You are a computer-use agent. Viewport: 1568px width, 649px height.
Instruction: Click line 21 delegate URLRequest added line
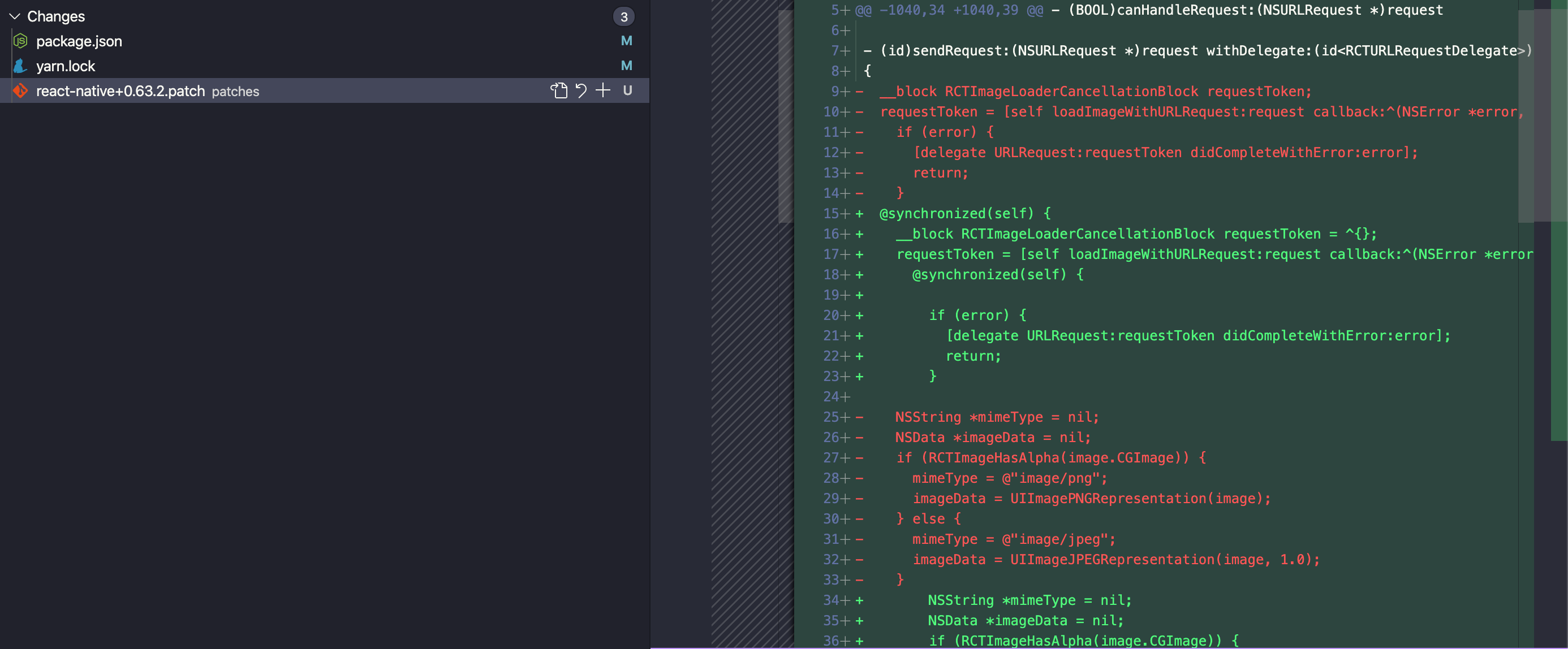pos(1199,335)
